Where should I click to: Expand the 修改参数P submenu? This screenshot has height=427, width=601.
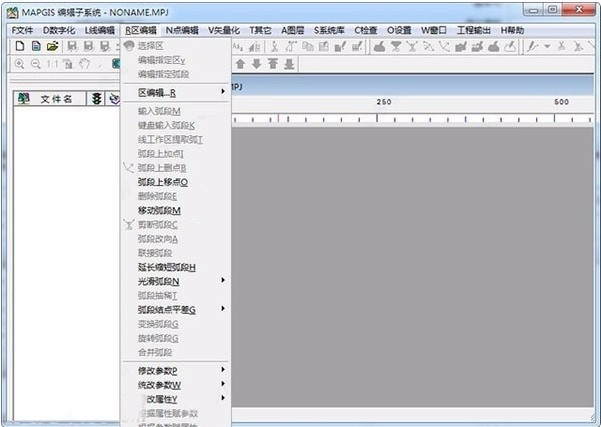click(176, 371)
